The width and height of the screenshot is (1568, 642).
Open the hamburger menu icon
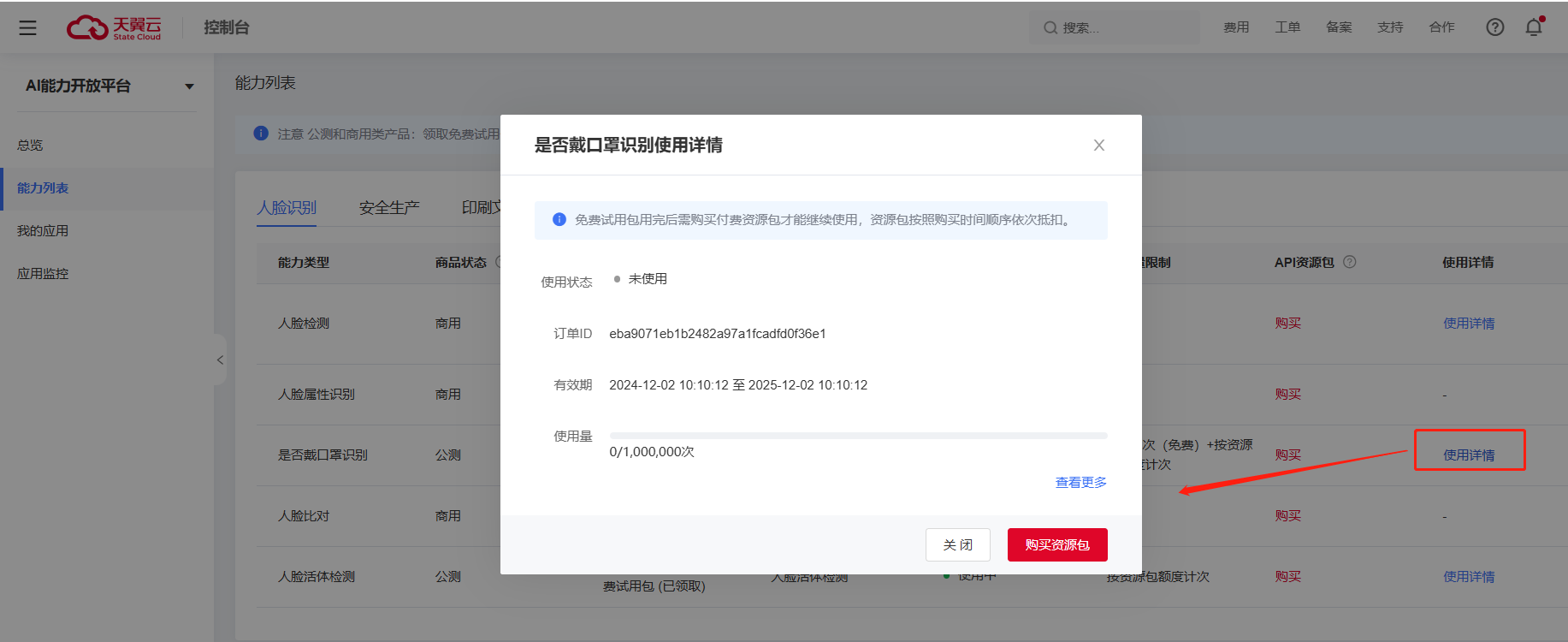click(27, 27)
